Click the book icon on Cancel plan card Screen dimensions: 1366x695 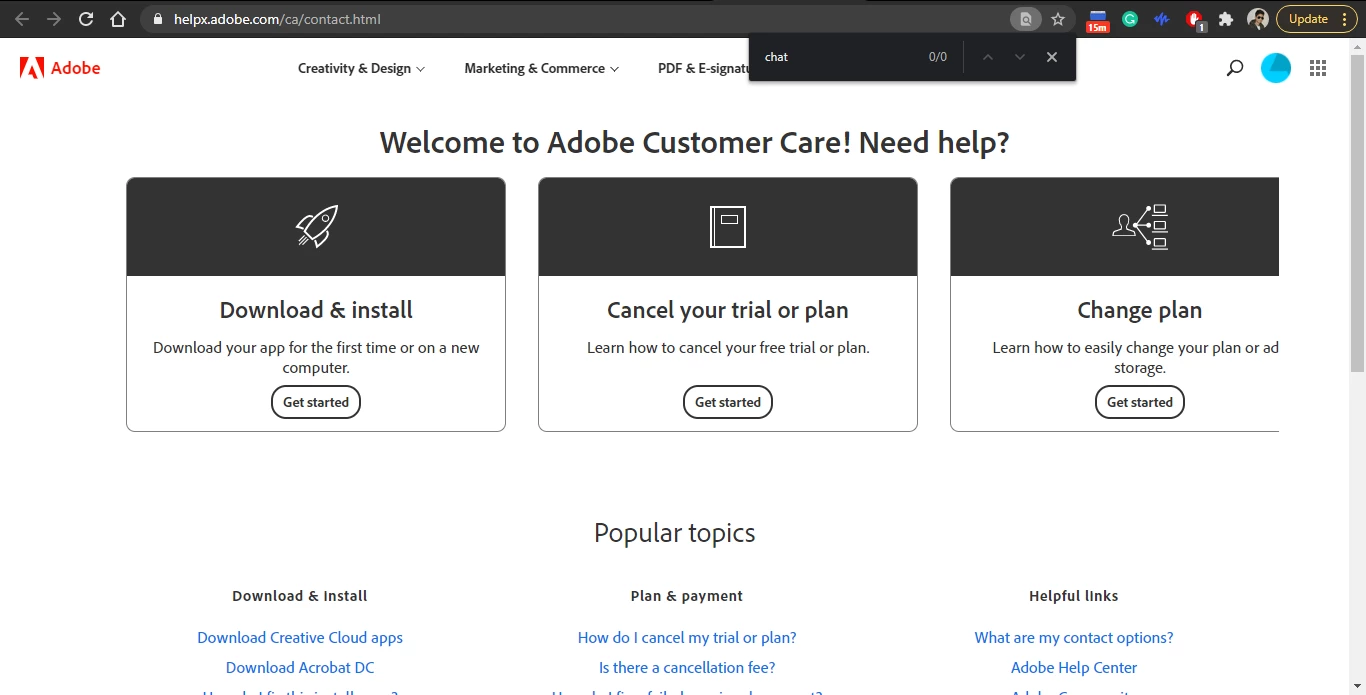(728, 226)
